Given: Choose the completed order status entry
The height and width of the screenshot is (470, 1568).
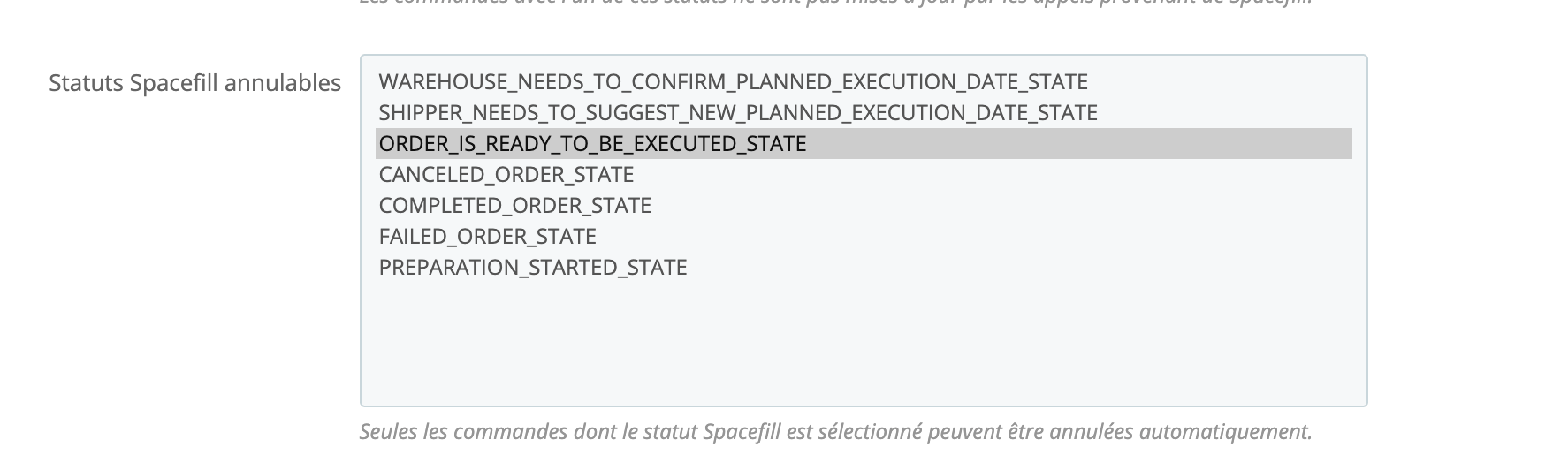Looking at the screenshot, I should pos(514,206).
